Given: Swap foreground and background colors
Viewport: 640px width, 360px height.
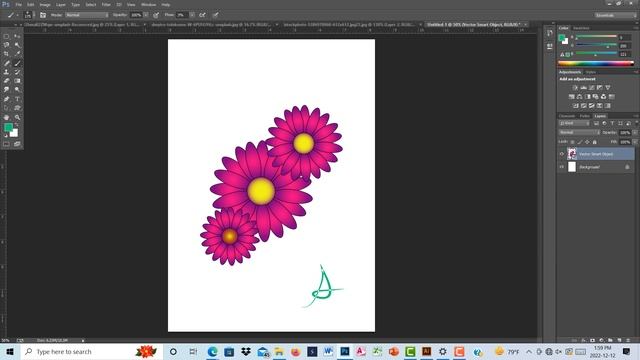Looking at the screenshot, I should click(17, 125).
